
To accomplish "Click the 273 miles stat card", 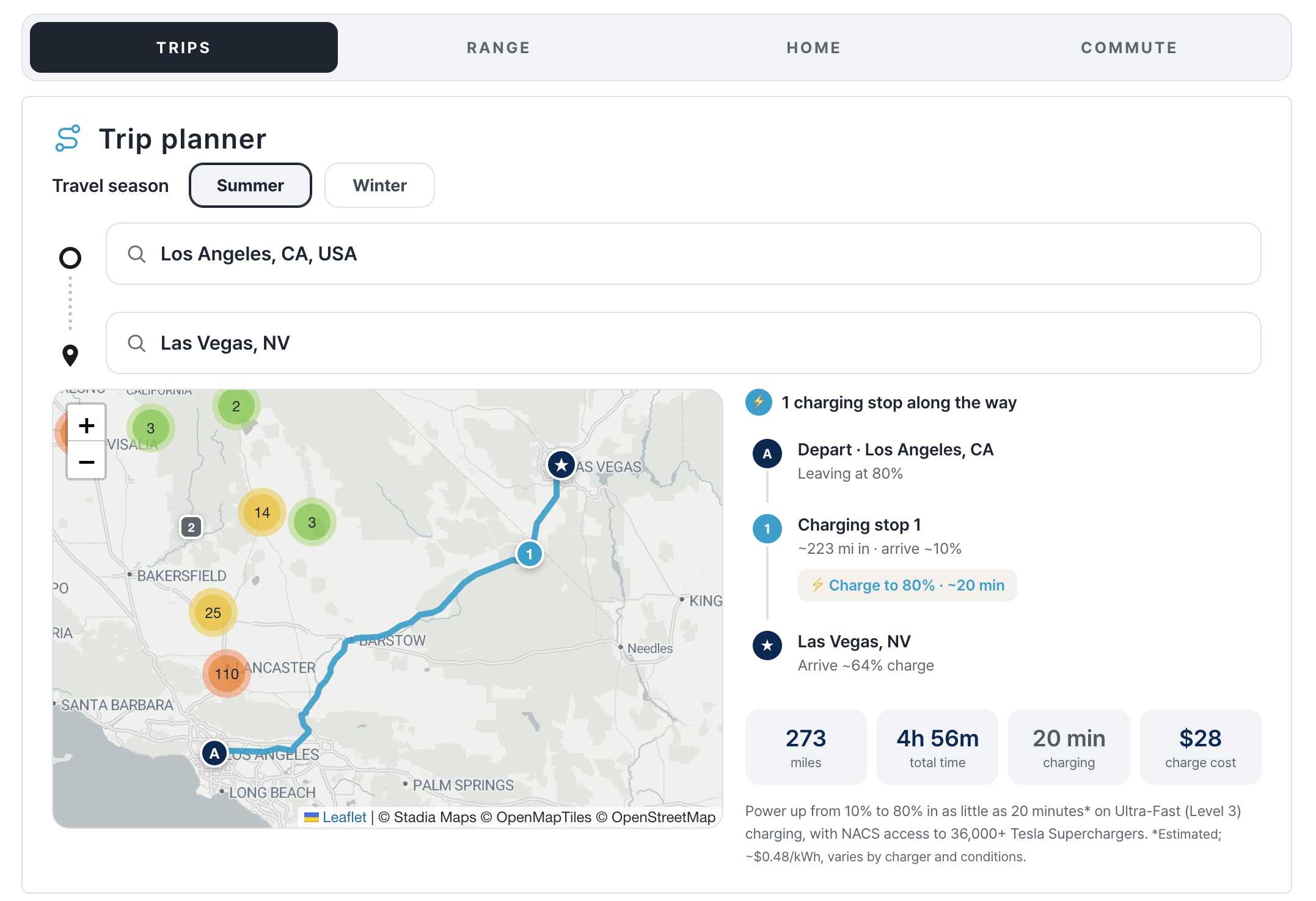I will [x=806, y=747].
